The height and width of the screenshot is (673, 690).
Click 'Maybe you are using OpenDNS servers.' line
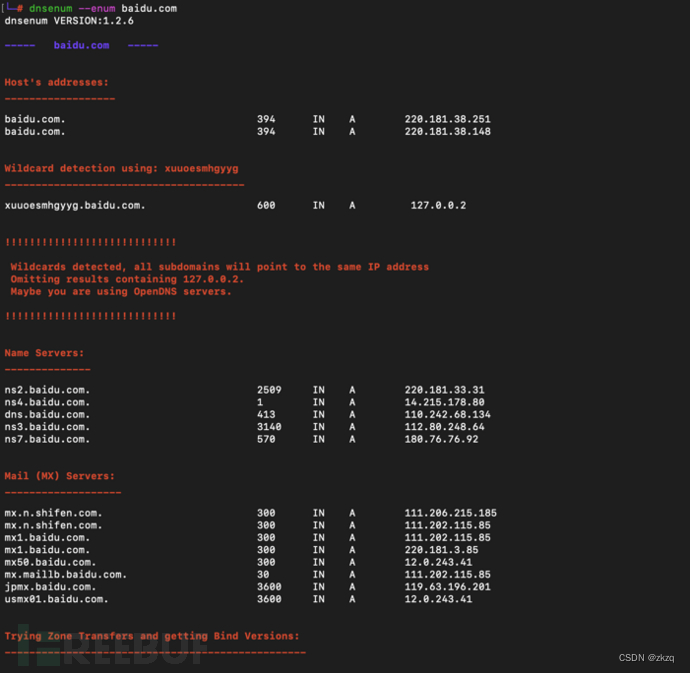point(121,291)
